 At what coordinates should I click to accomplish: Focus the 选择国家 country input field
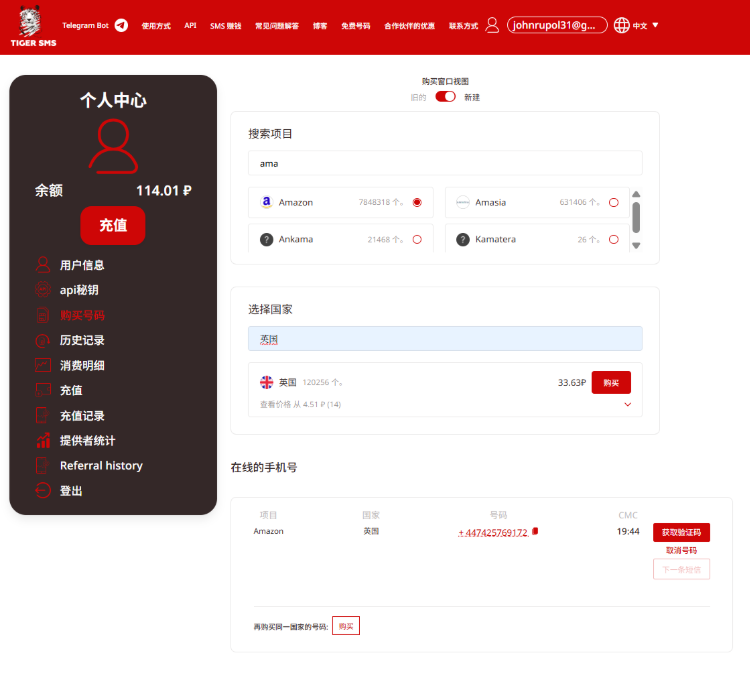pyautogui.click(x=445, y=339)
